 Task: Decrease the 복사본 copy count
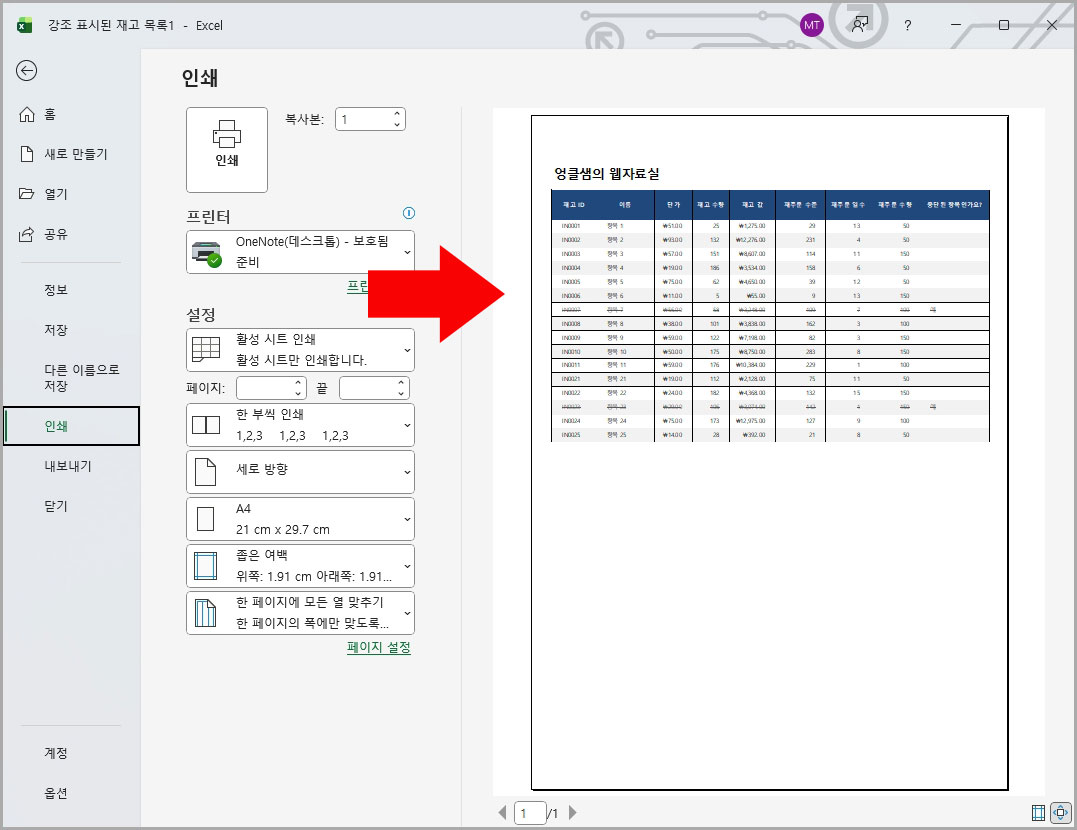pyautogui.click(x=397, y=125)
